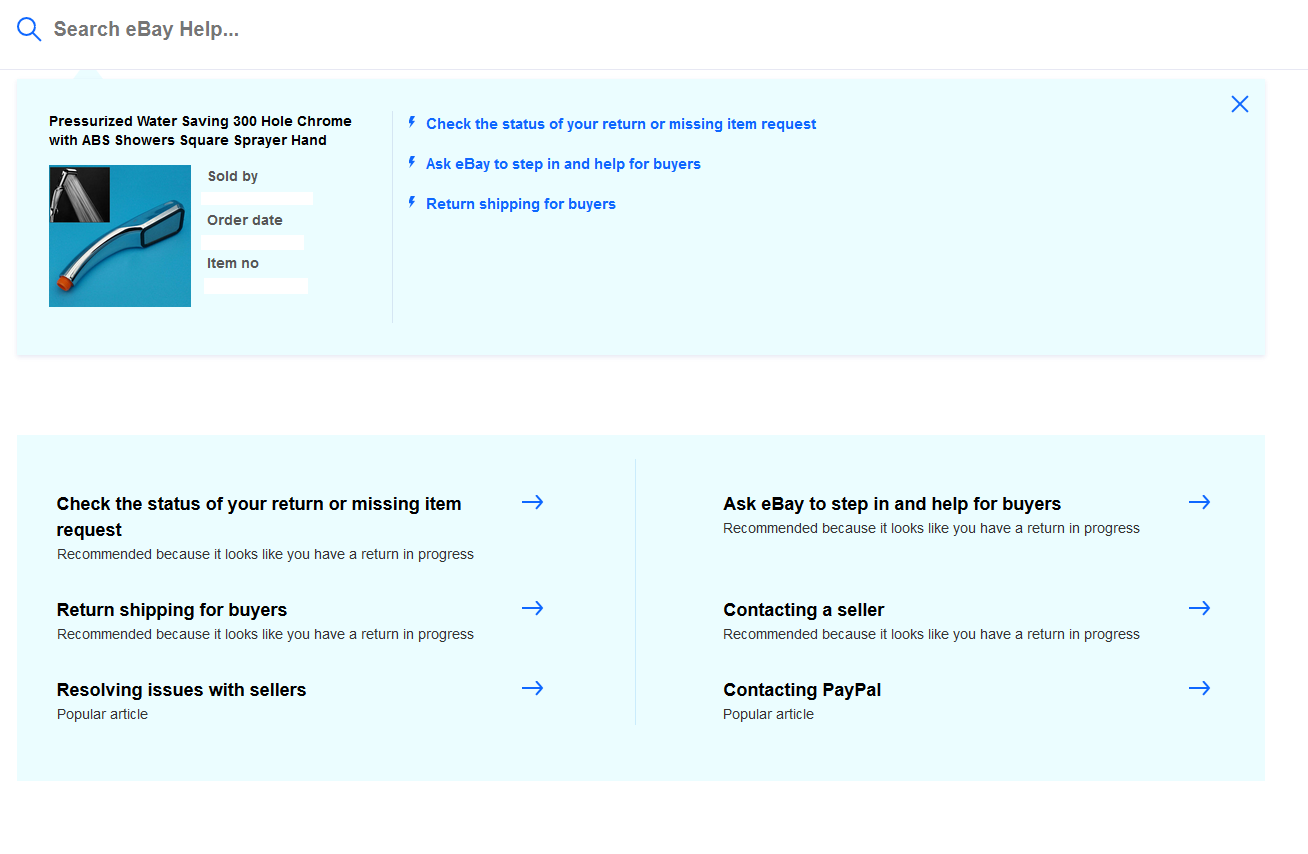The height and width of the screenshot is (854, 1308).
Task: Close the order details panel
Action: [1240, 104]
